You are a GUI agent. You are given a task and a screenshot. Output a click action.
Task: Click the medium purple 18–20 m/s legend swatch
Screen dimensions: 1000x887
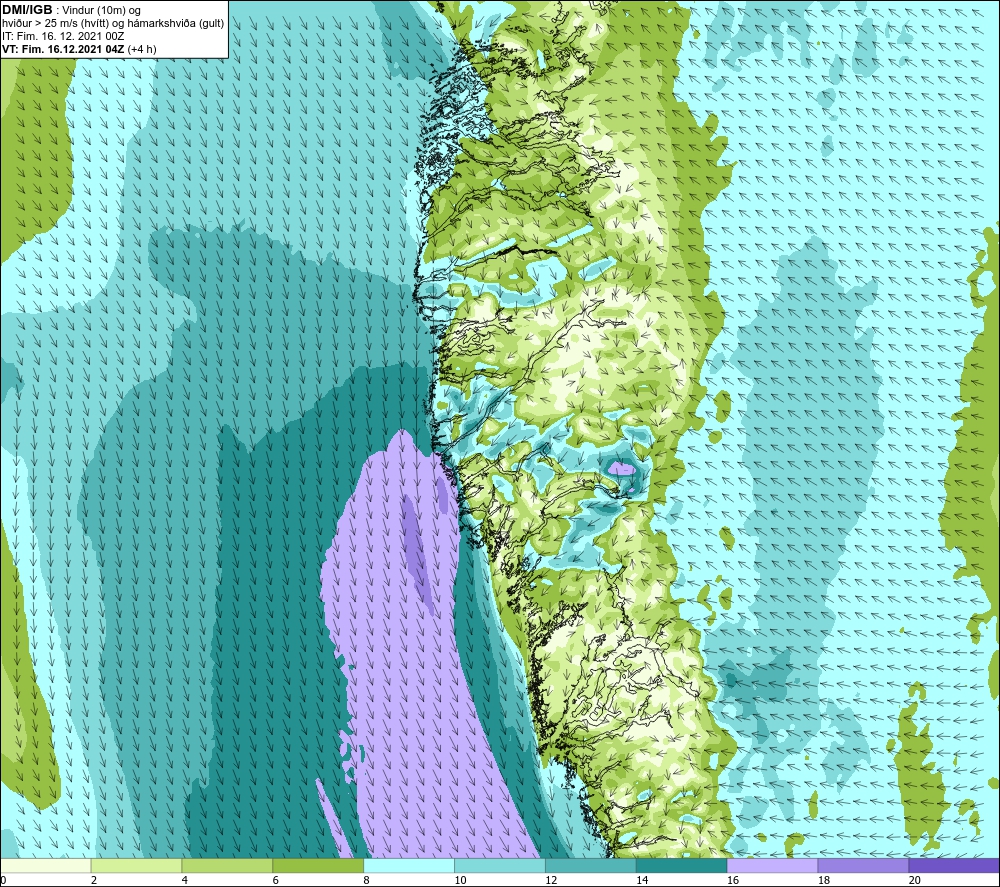pos(863,865)
